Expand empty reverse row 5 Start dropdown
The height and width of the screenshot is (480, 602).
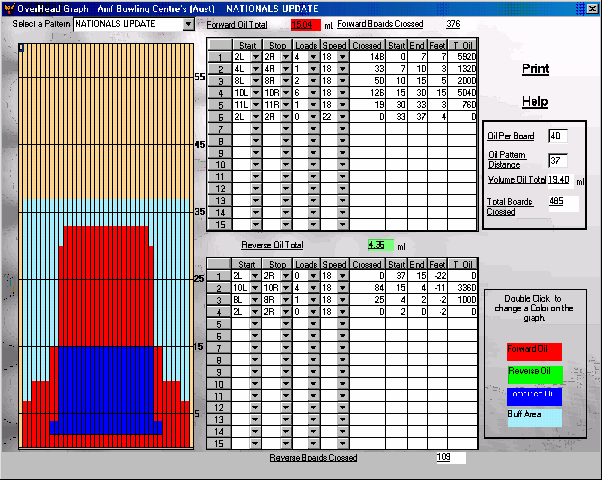tap(255, 323)
